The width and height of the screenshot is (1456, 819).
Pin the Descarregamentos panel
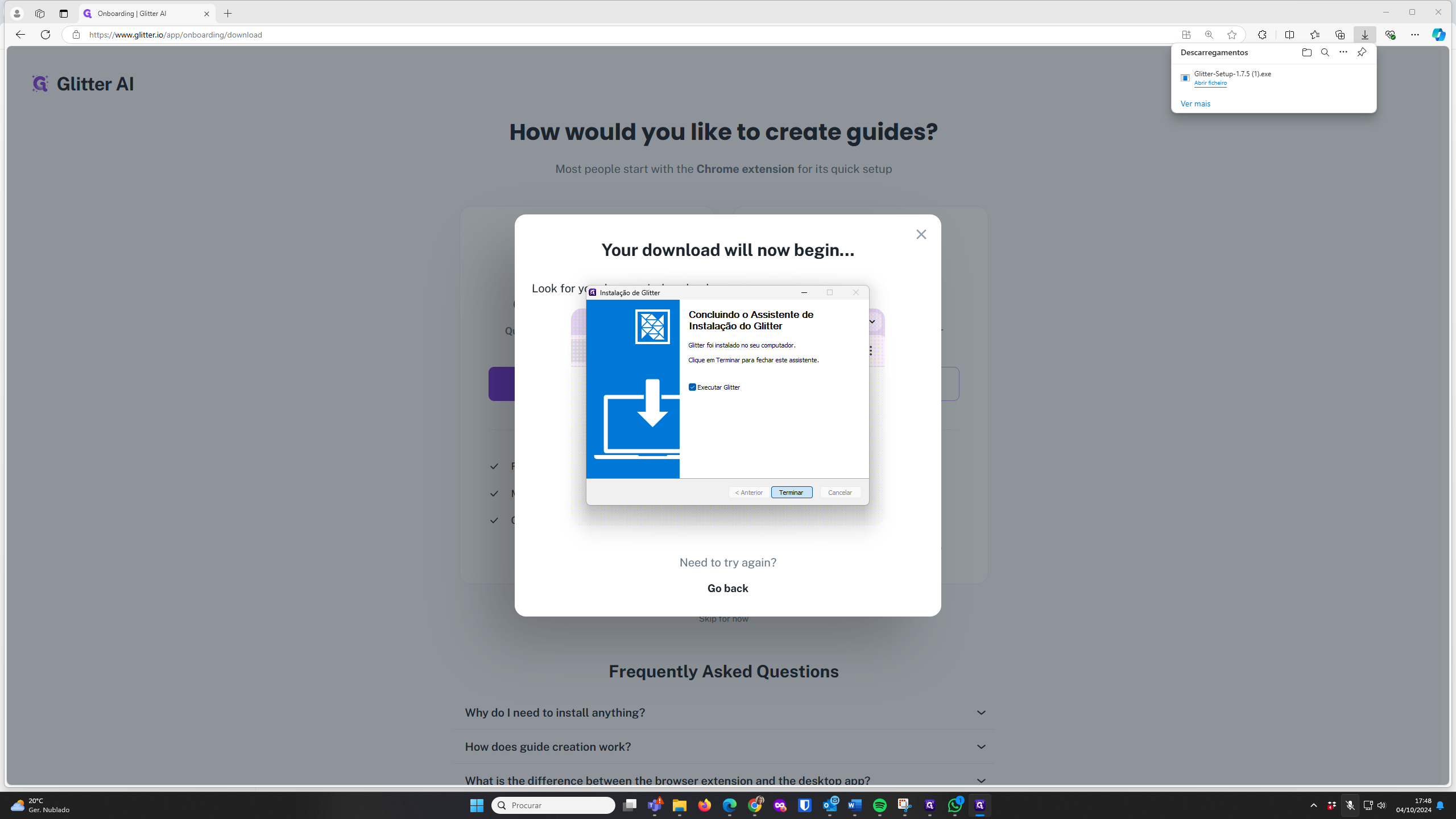point(1362,52)
